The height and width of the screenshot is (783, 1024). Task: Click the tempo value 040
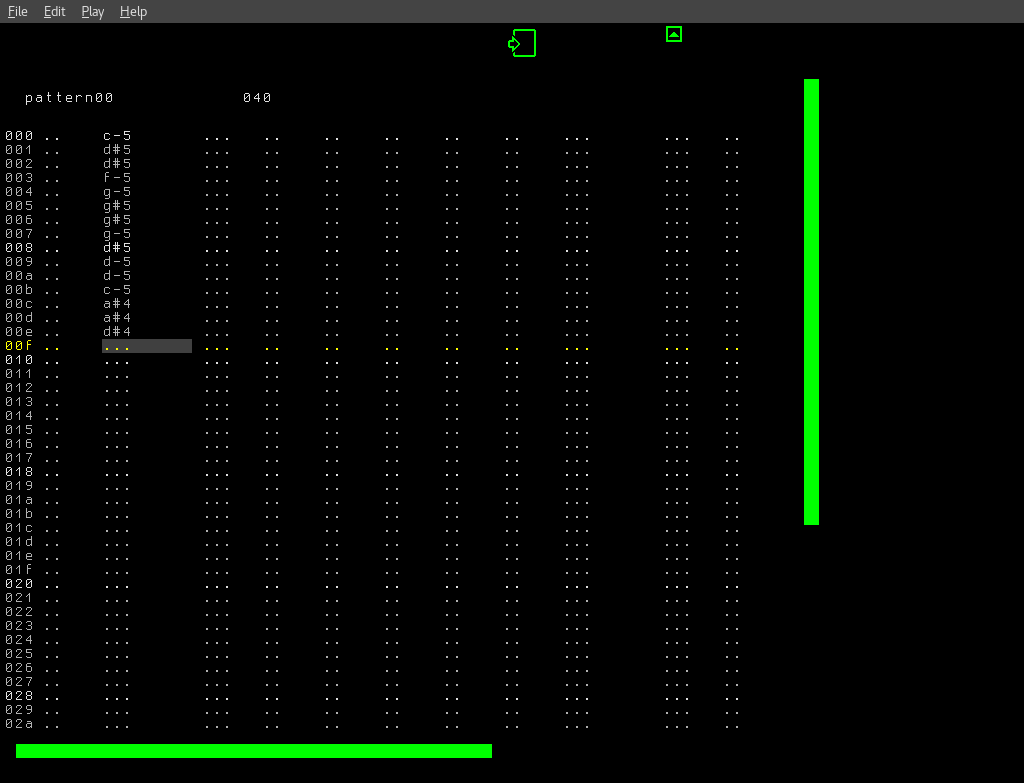click(257, 97)
